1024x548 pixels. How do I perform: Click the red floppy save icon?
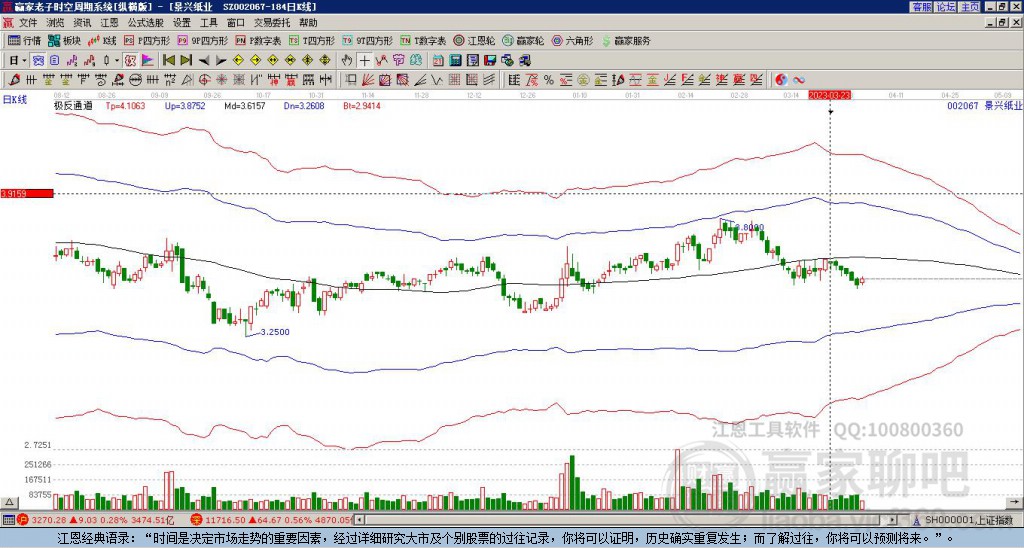tap(490, 61)
